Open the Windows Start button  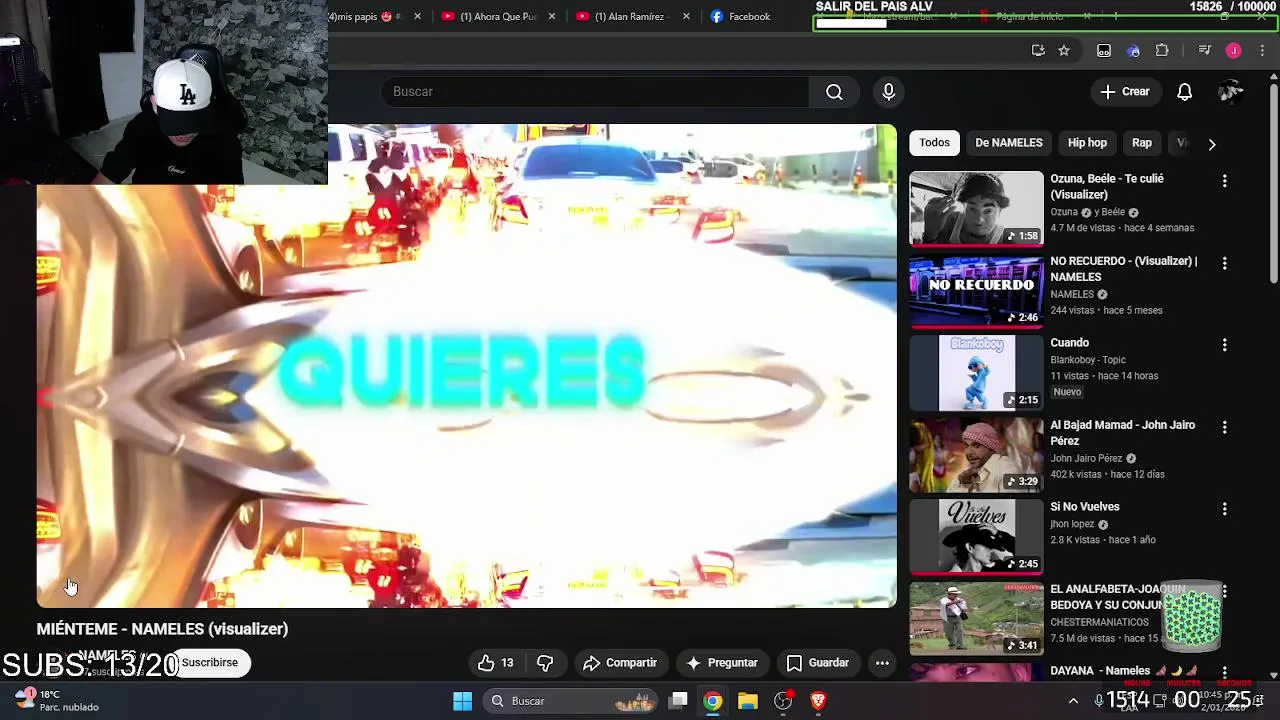[462, 701]
